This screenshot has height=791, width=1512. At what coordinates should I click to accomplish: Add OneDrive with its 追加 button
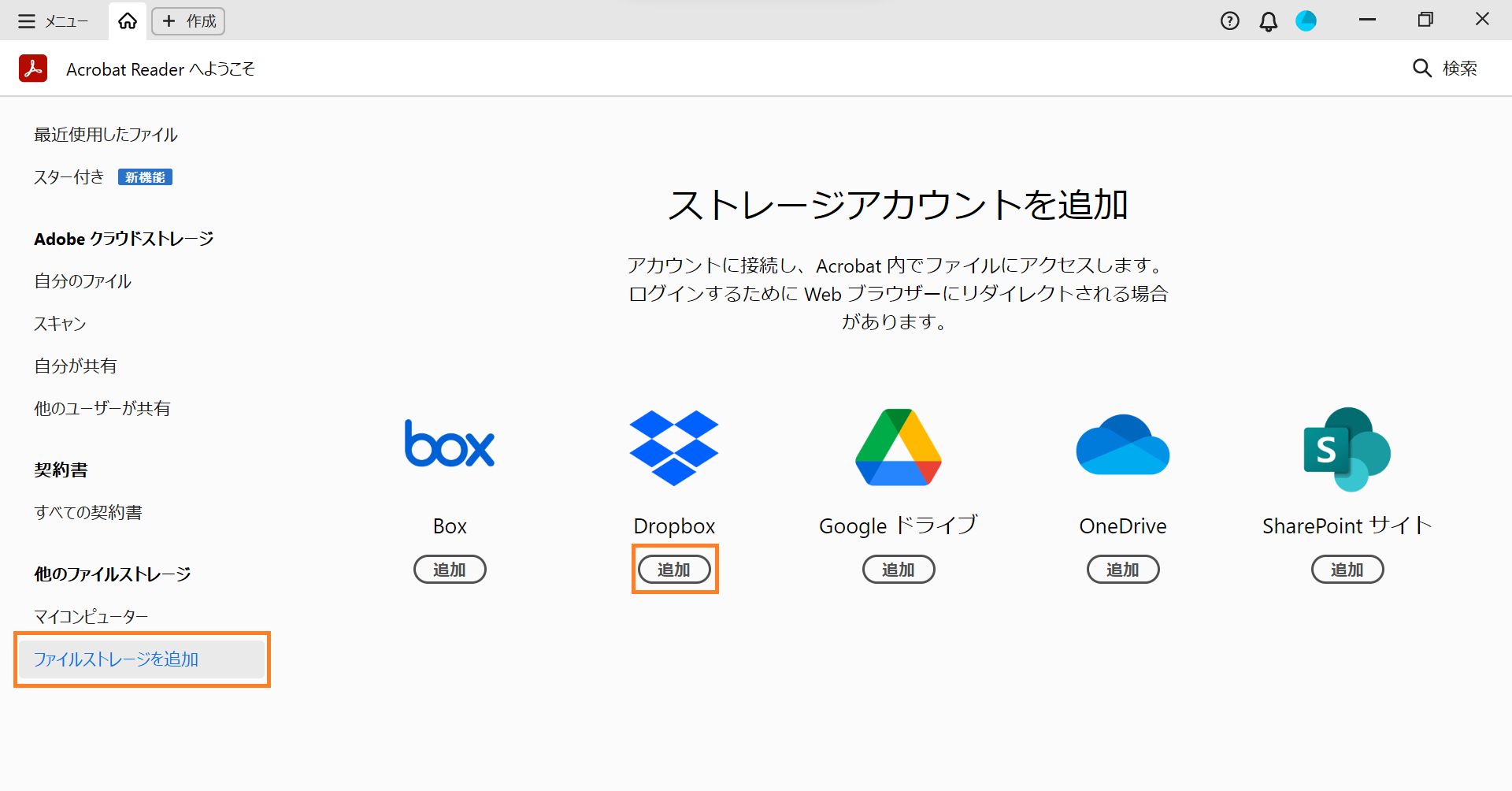pos(1122,569)
